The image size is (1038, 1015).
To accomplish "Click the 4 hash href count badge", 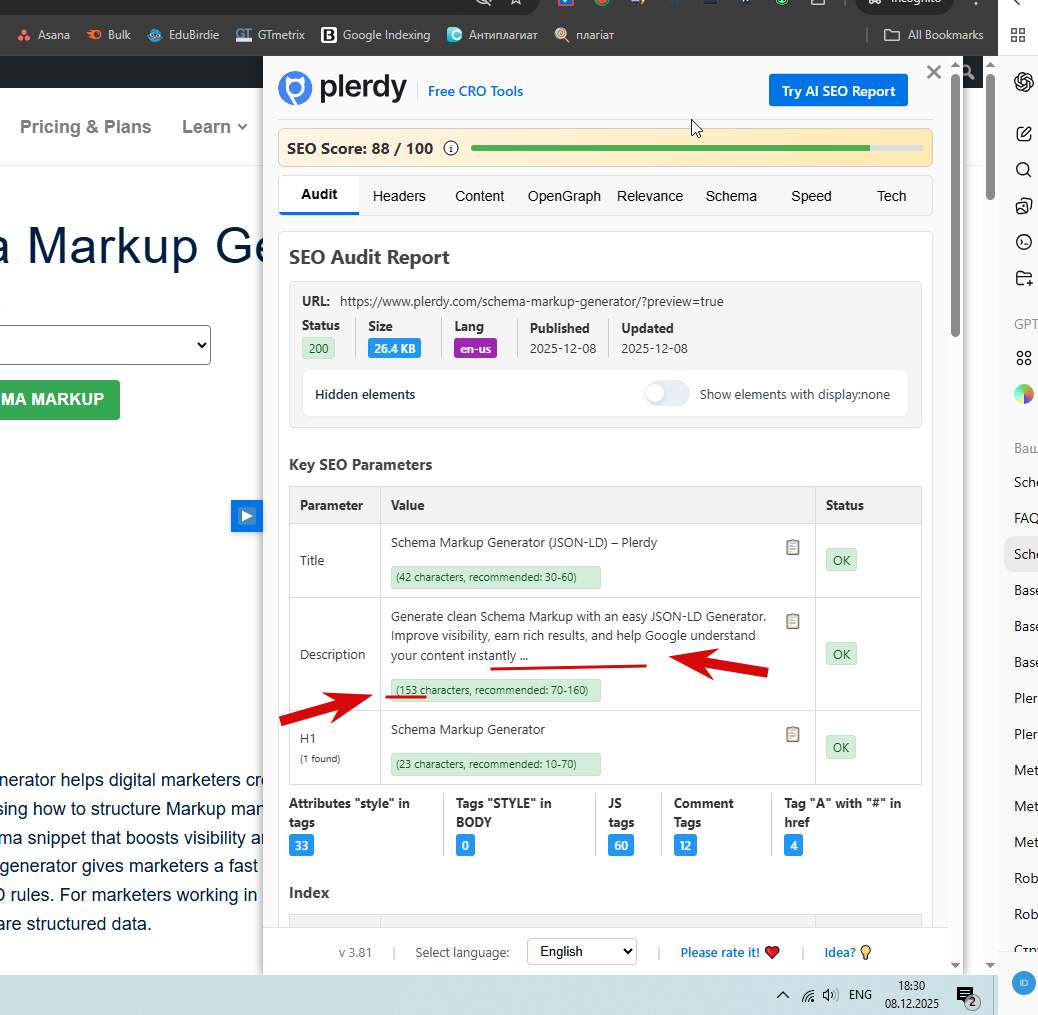I will point(794,846).
